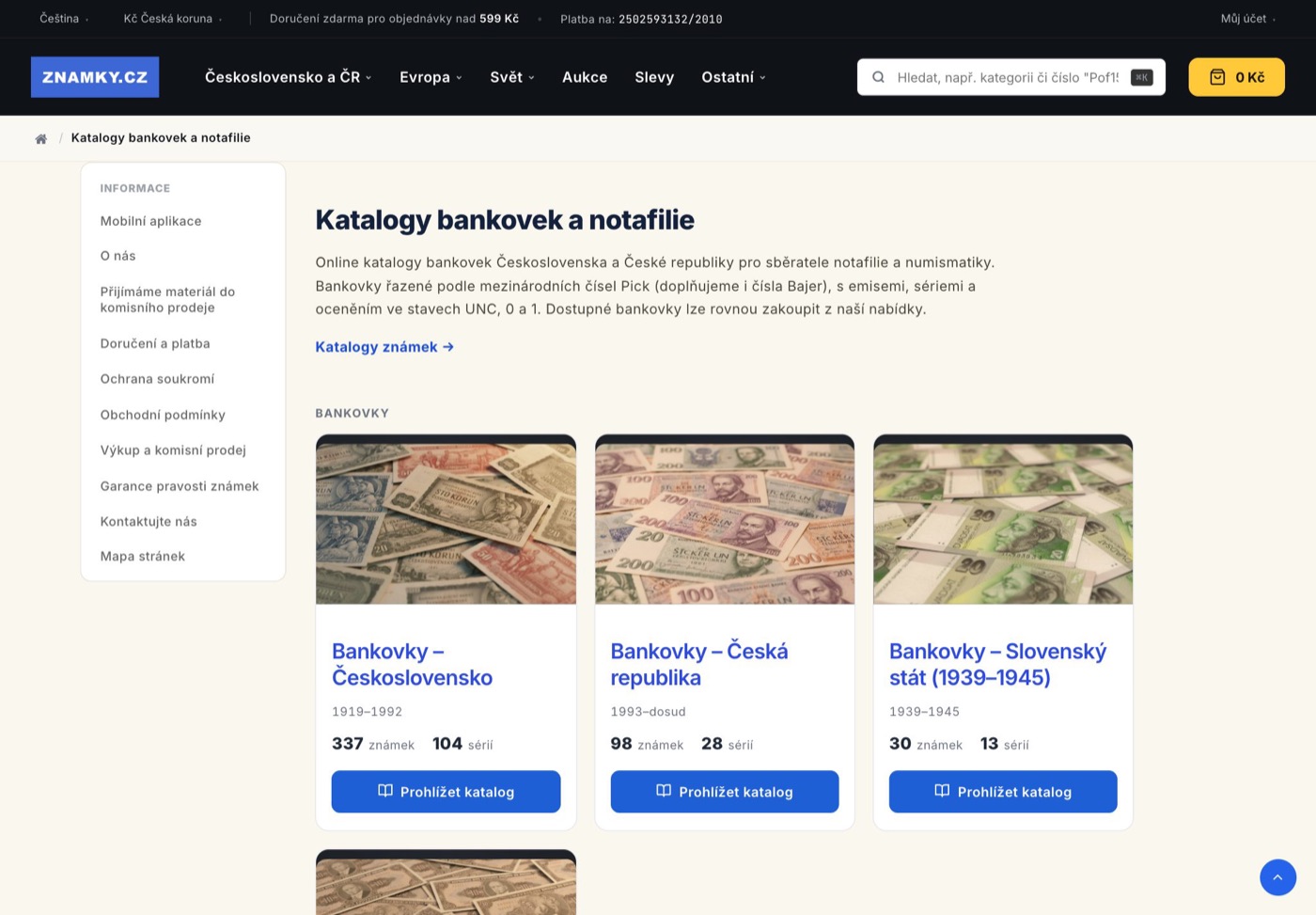Open the Čeština language dropdown
Screen dimensions: 1316x915
point(64,19)
